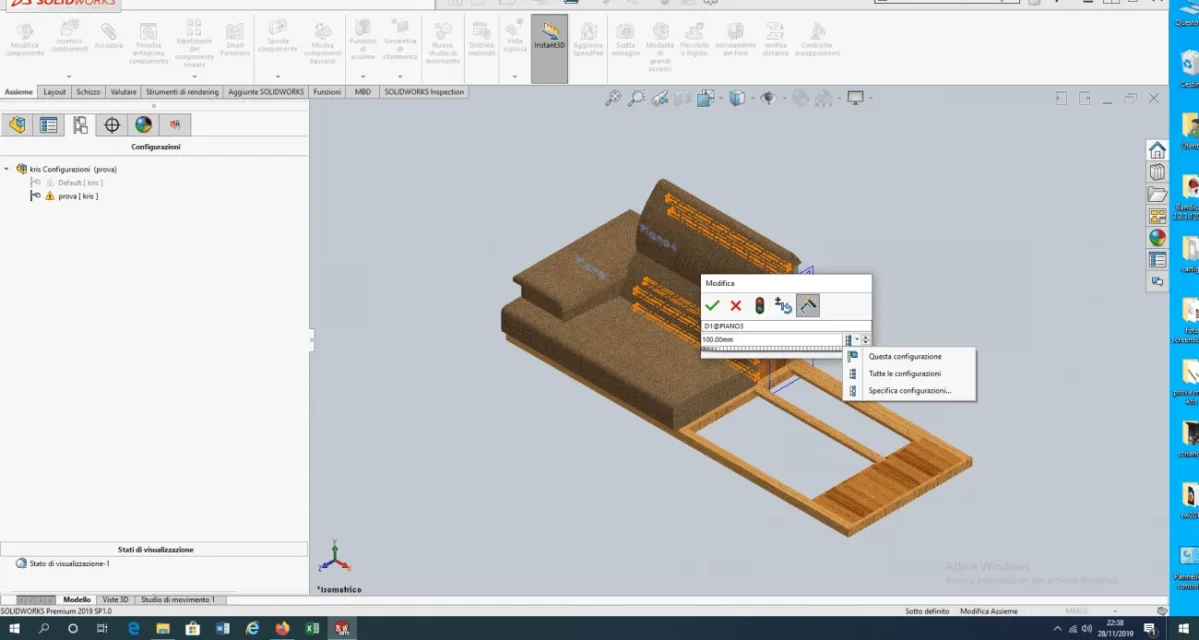Switch to the Schizzo tab
This screenshot has width=1199, height=640.
88,92
